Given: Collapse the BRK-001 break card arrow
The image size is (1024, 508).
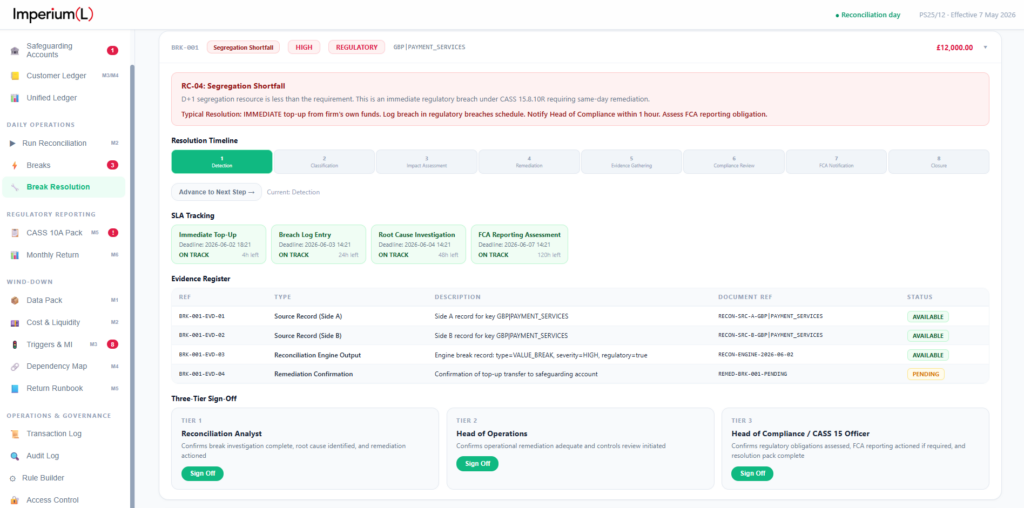Looking at the screenshot, I should tap(985, 48).
